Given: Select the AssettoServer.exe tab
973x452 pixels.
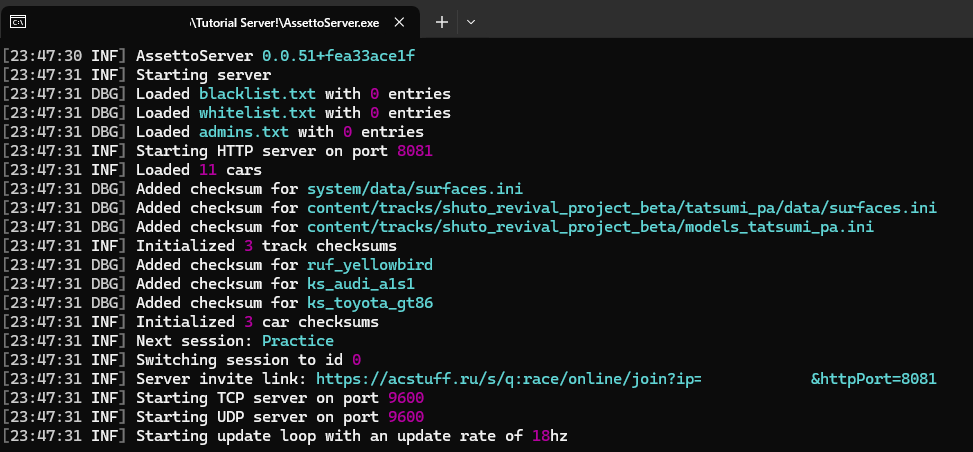Looking at the screenshot, I should pos(290,21).
